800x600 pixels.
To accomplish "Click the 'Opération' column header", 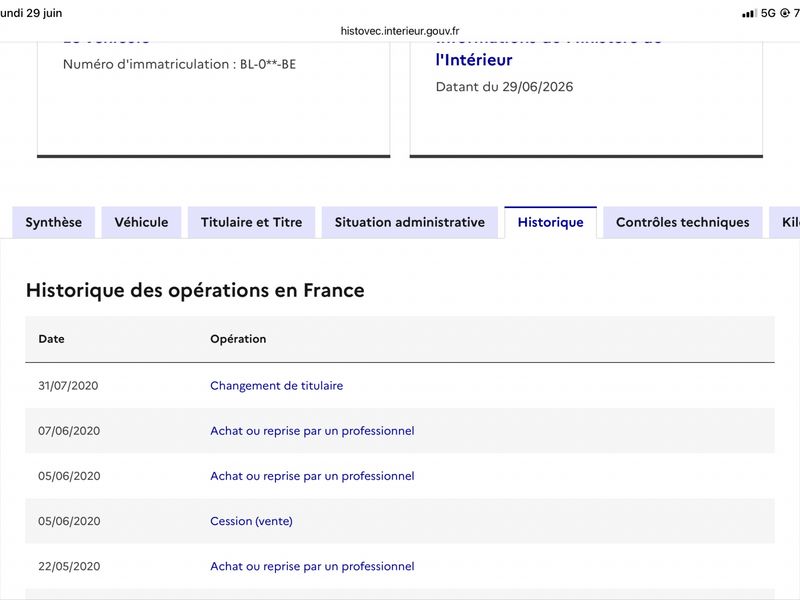I will point(238,339).
